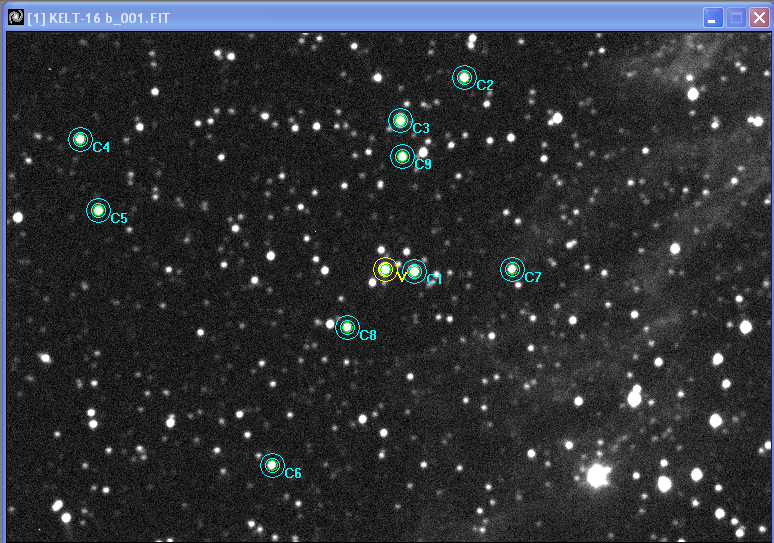Minimize the KELT-16 image window

point(713,17)
